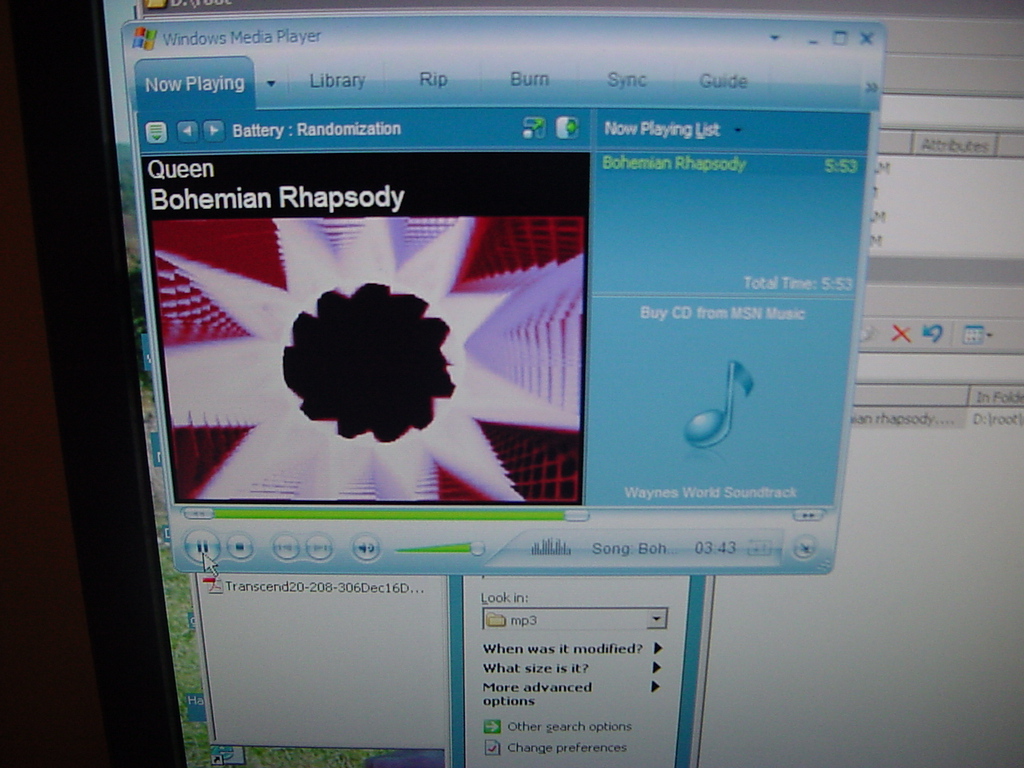
Task: Open the Now Playing List dropdown
Action: coord(738,130)
